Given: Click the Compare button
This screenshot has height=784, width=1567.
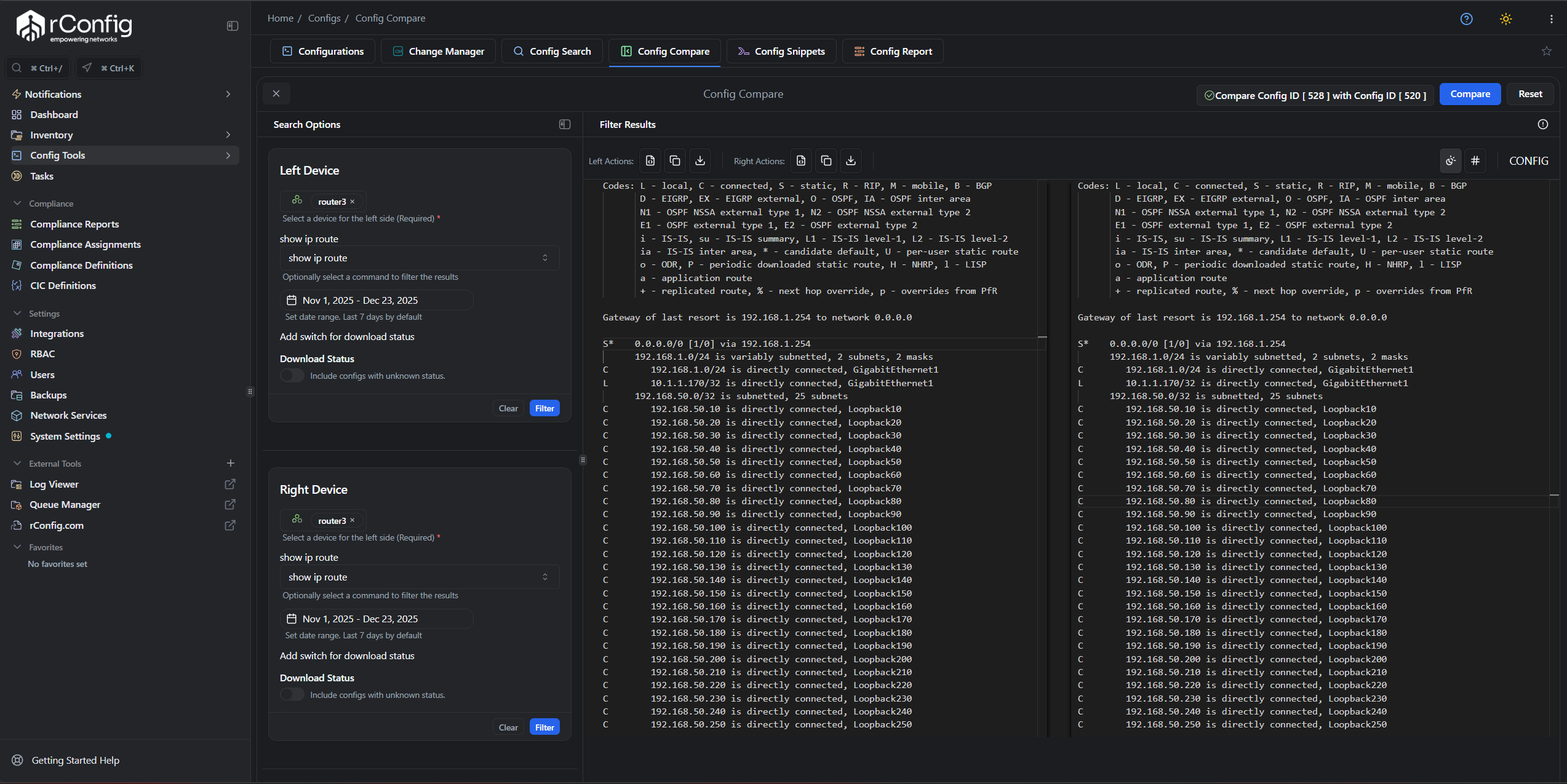Looking at the screenshot, I should click(1470, 93).
